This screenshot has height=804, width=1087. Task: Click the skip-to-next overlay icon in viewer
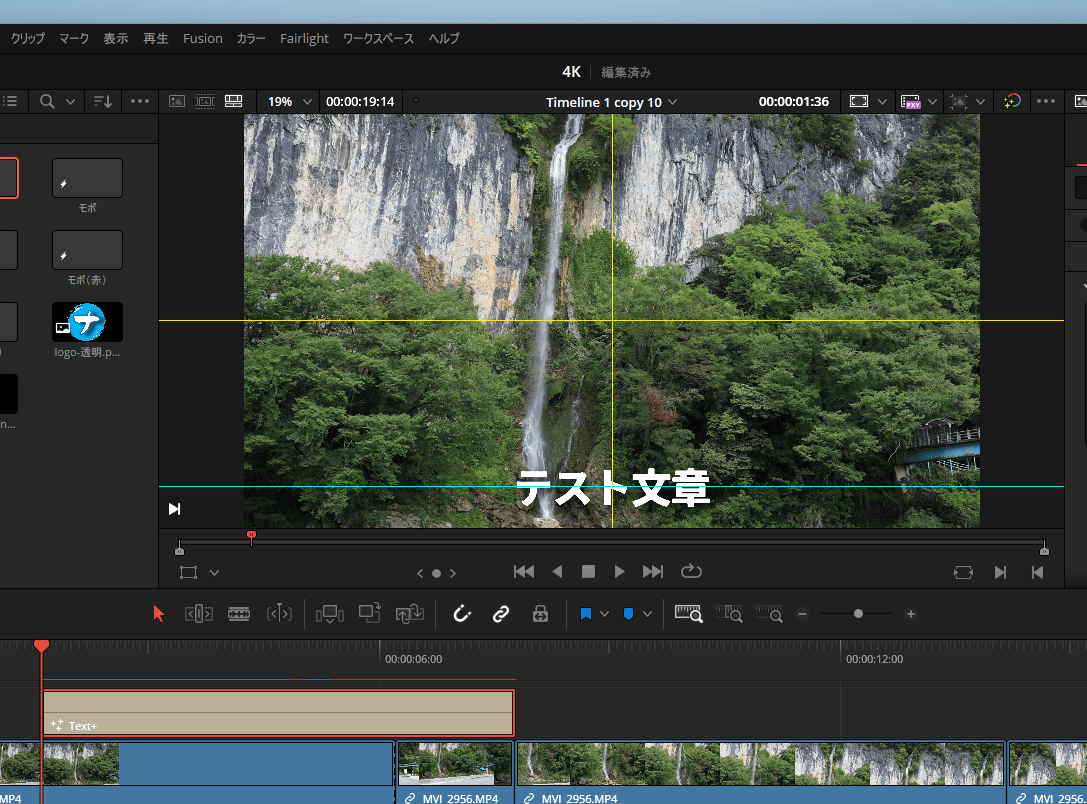tap(175, 509)
